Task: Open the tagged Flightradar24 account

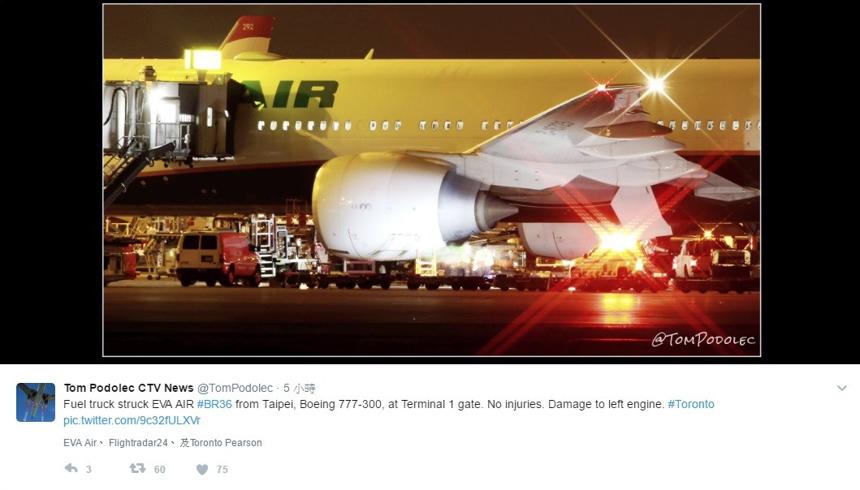Action: (x=138, y=443)
